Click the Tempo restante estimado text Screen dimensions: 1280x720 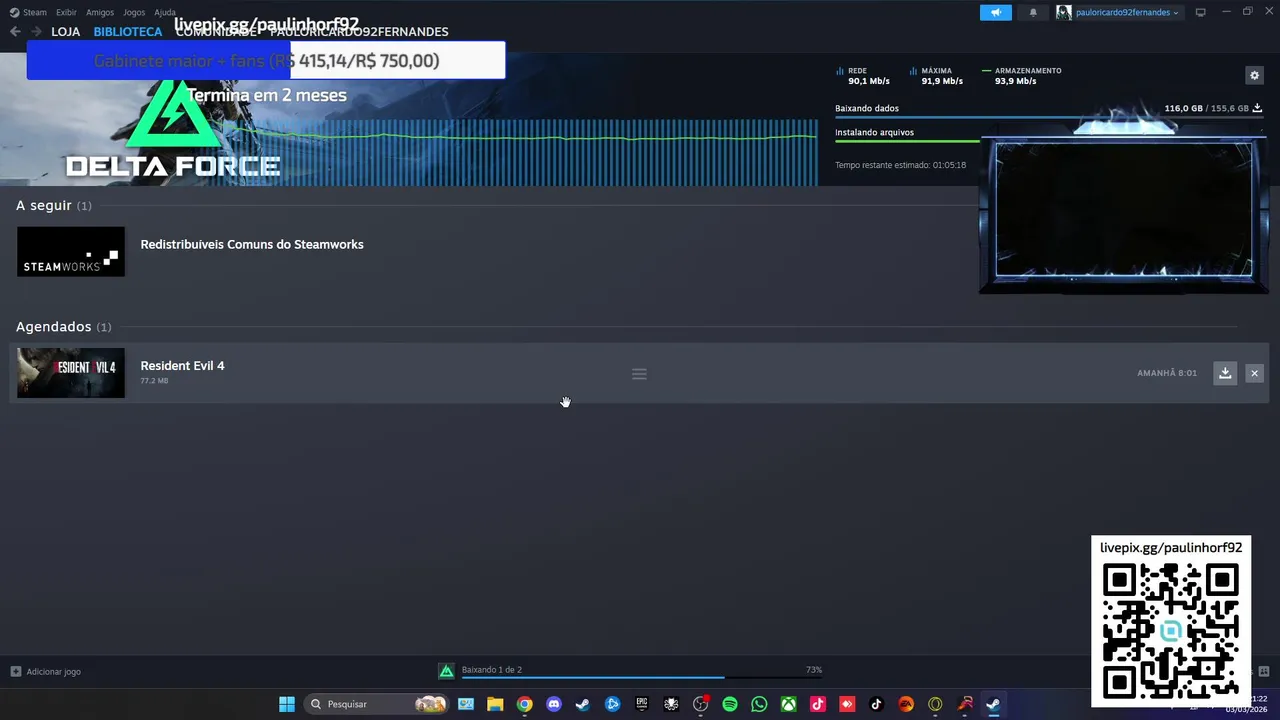click(x=900, y=165)
